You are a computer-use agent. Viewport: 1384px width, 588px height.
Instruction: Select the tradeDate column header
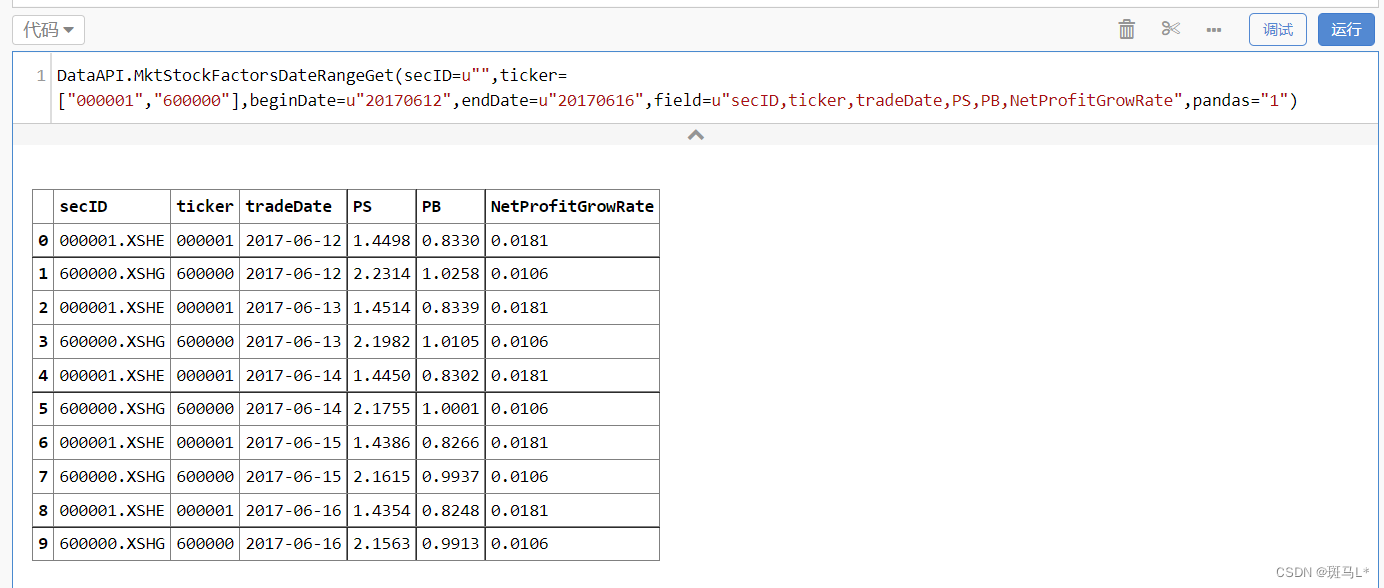point(294,207)
